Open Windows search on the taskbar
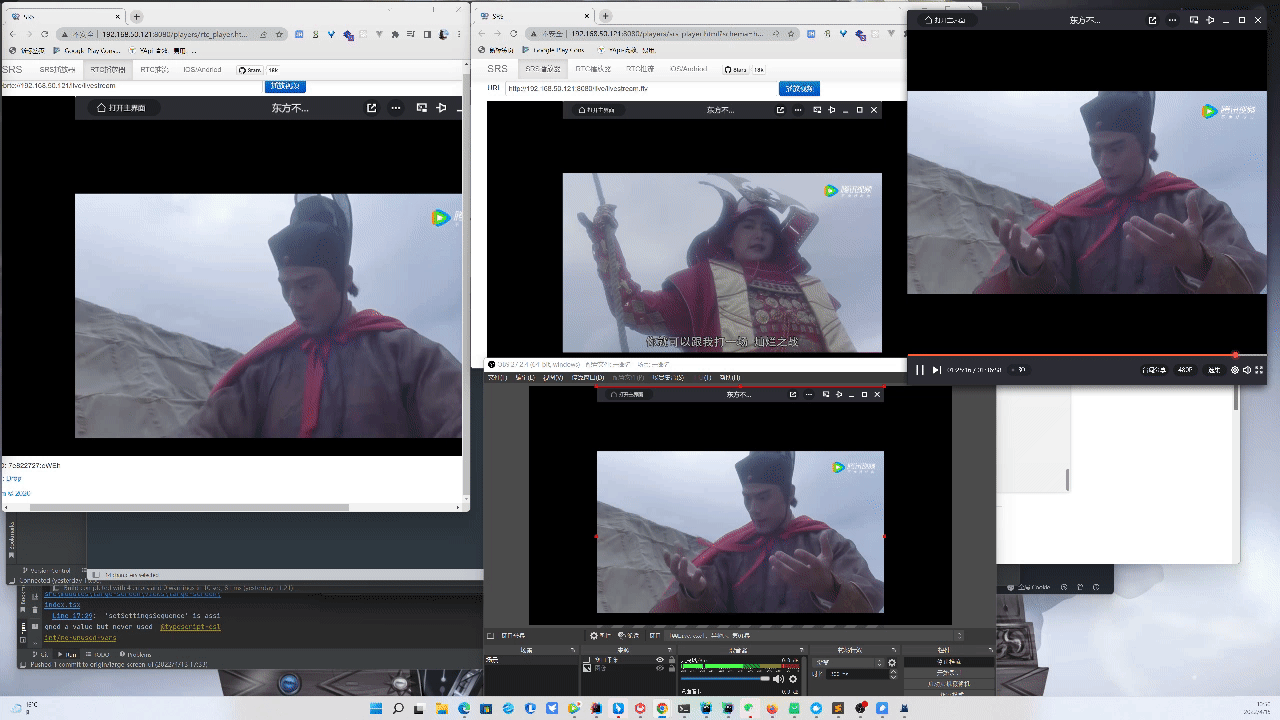This screenshot has width=1280, height=720. tap(398, 708)
